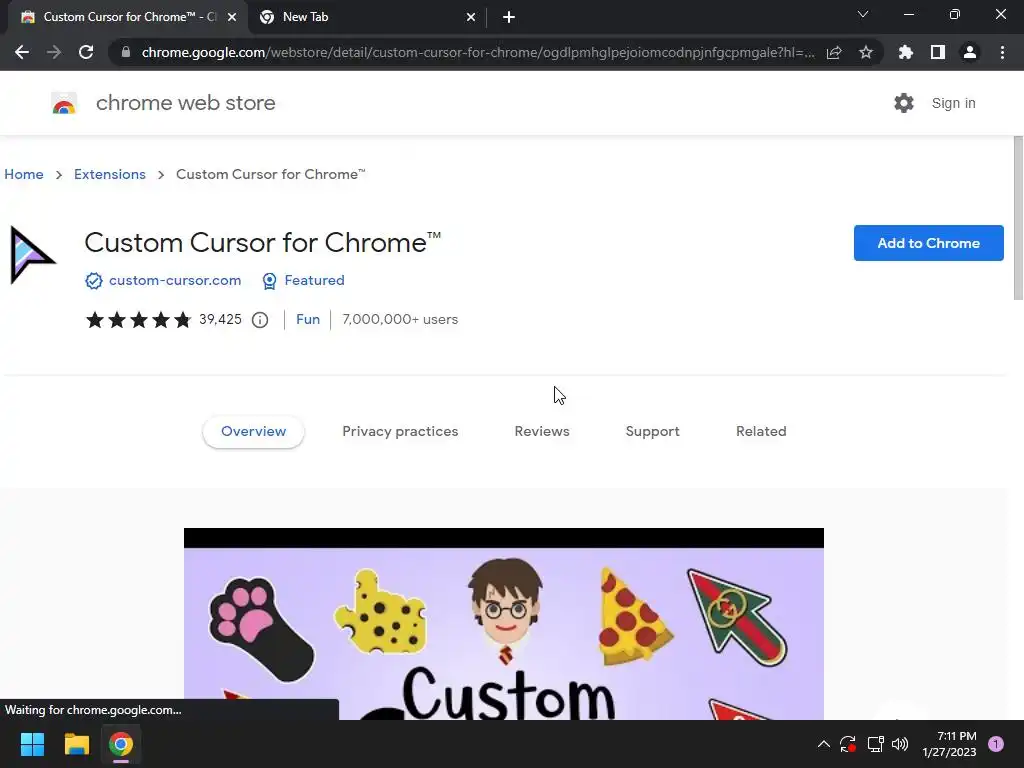Open a new tab with plus button

click(509, 17)
